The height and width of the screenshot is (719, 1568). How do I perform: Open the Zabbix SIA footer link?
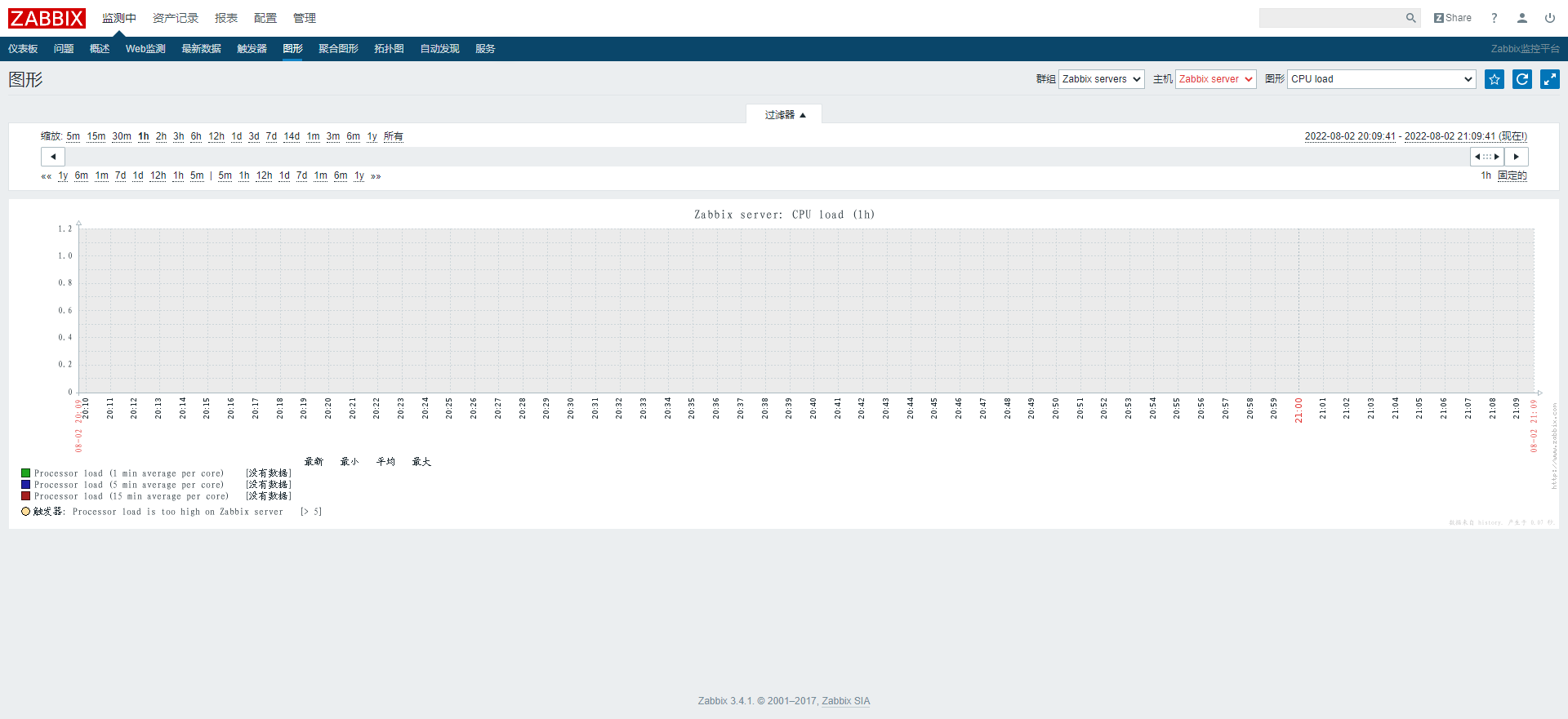click(x=845, y=701)
